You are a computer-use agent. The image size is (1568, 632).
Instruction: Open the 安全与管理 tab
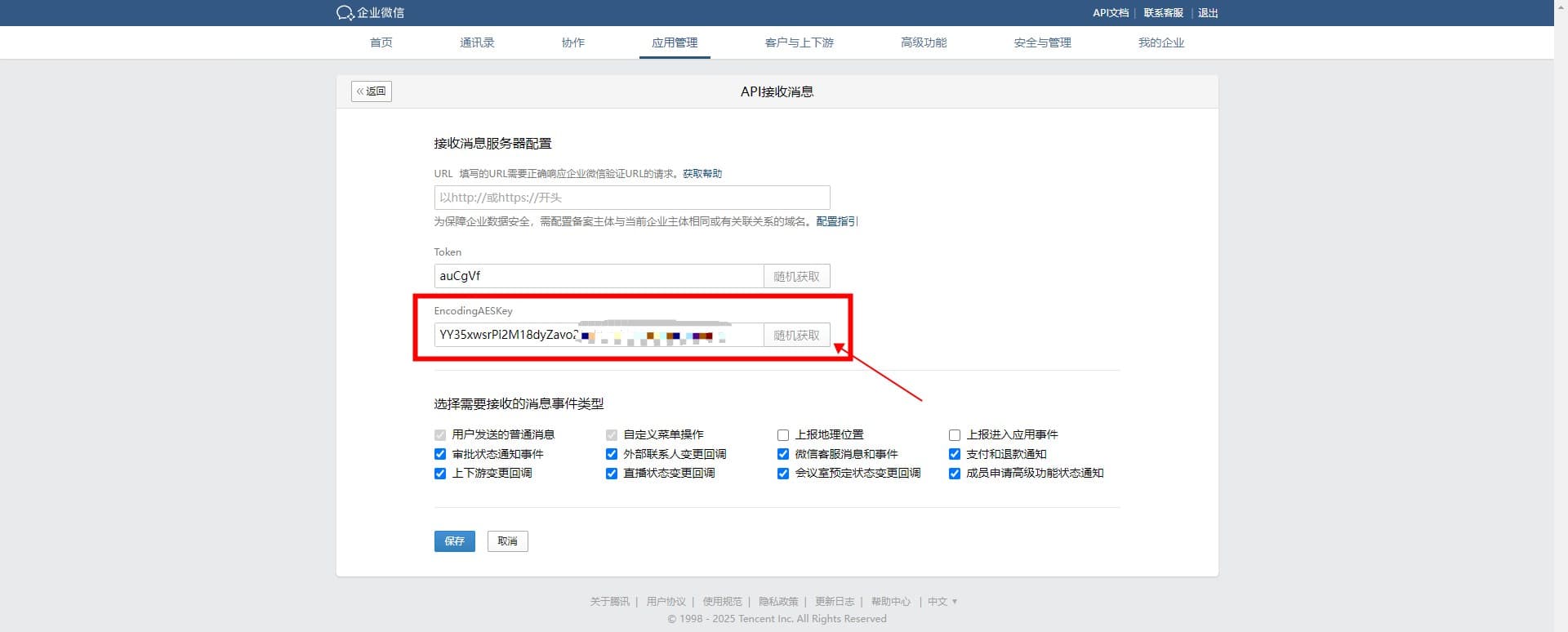pyautogui.click(x=1042, y=42)
